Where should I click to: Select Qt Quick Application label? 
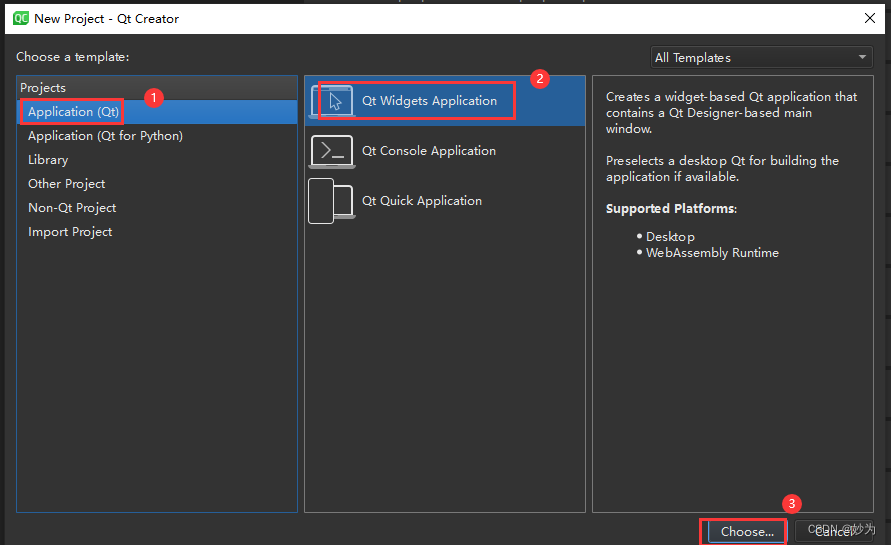click(422, 201)
